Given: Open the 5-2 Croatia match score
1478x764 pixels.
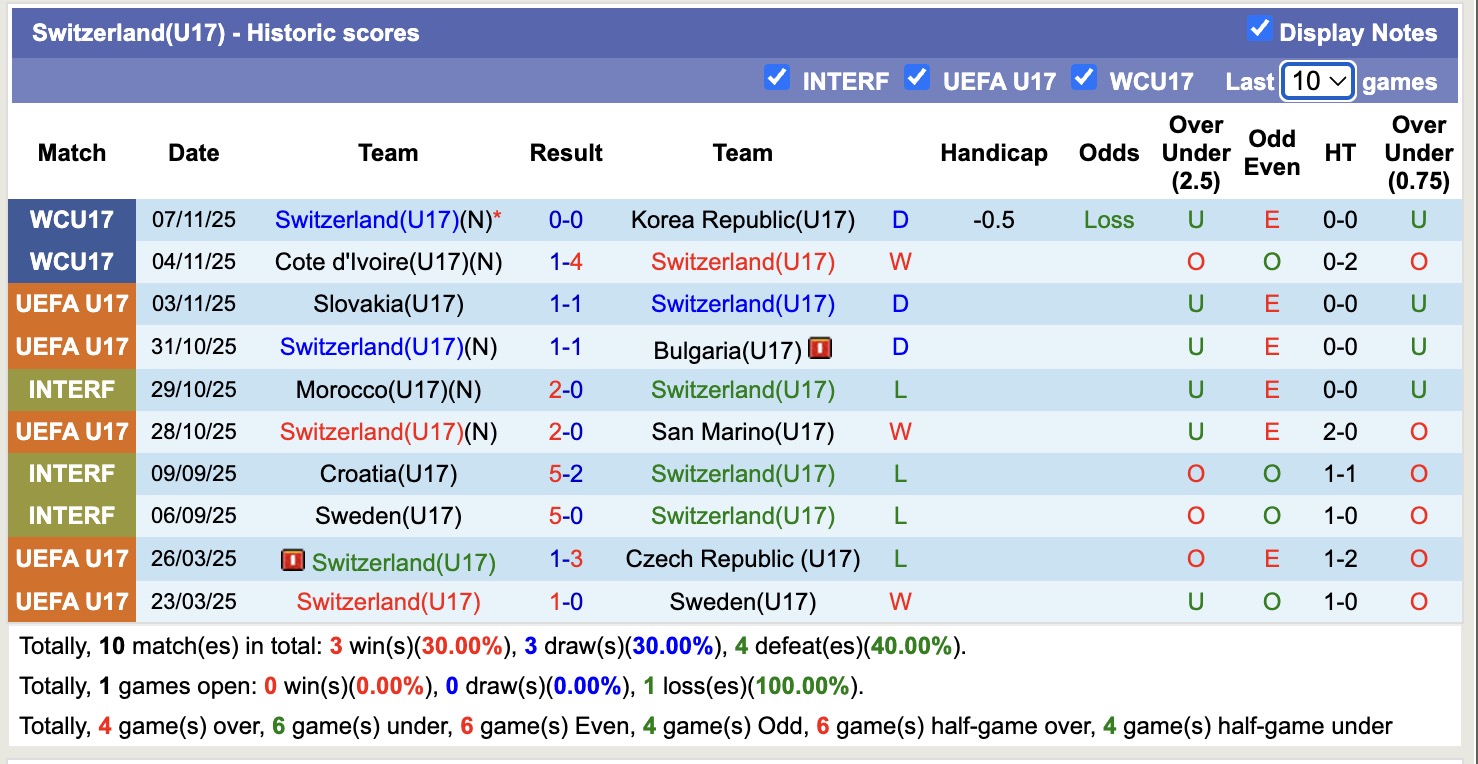Looking at the screenshot, I should tap(566, 474).
